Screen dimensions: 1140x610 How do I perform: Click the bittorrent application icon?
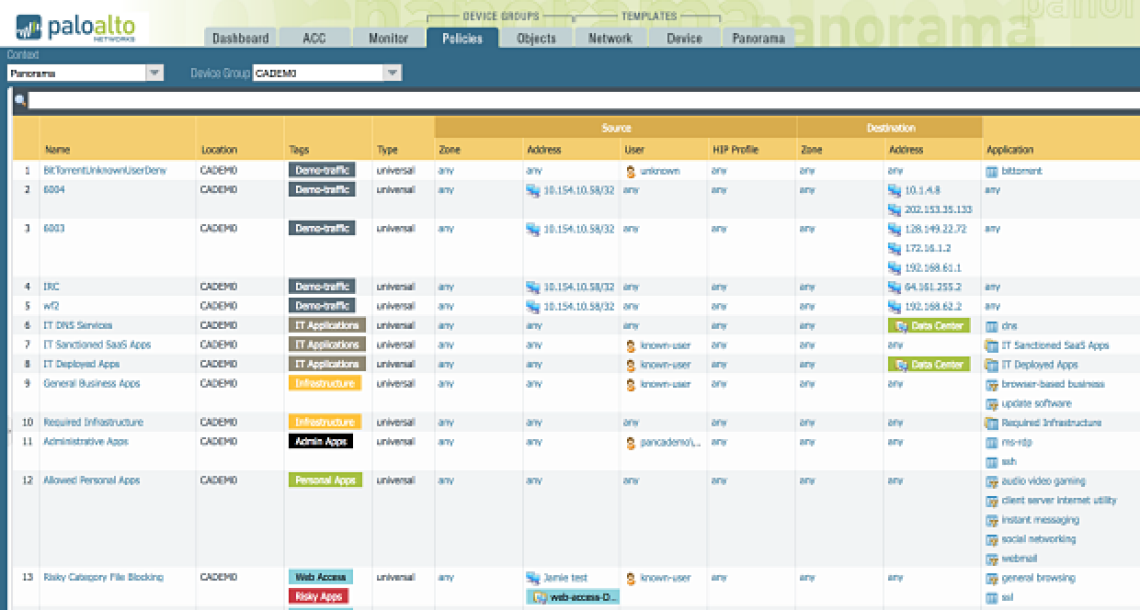click(992, 171)
